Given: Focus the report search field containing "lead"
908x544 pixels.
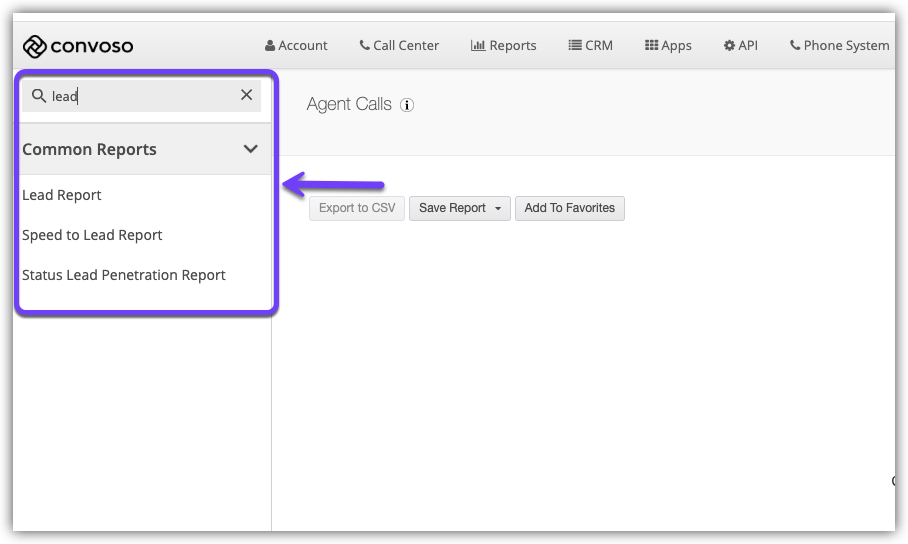Looking at the screenshot, I should [140, 96].
